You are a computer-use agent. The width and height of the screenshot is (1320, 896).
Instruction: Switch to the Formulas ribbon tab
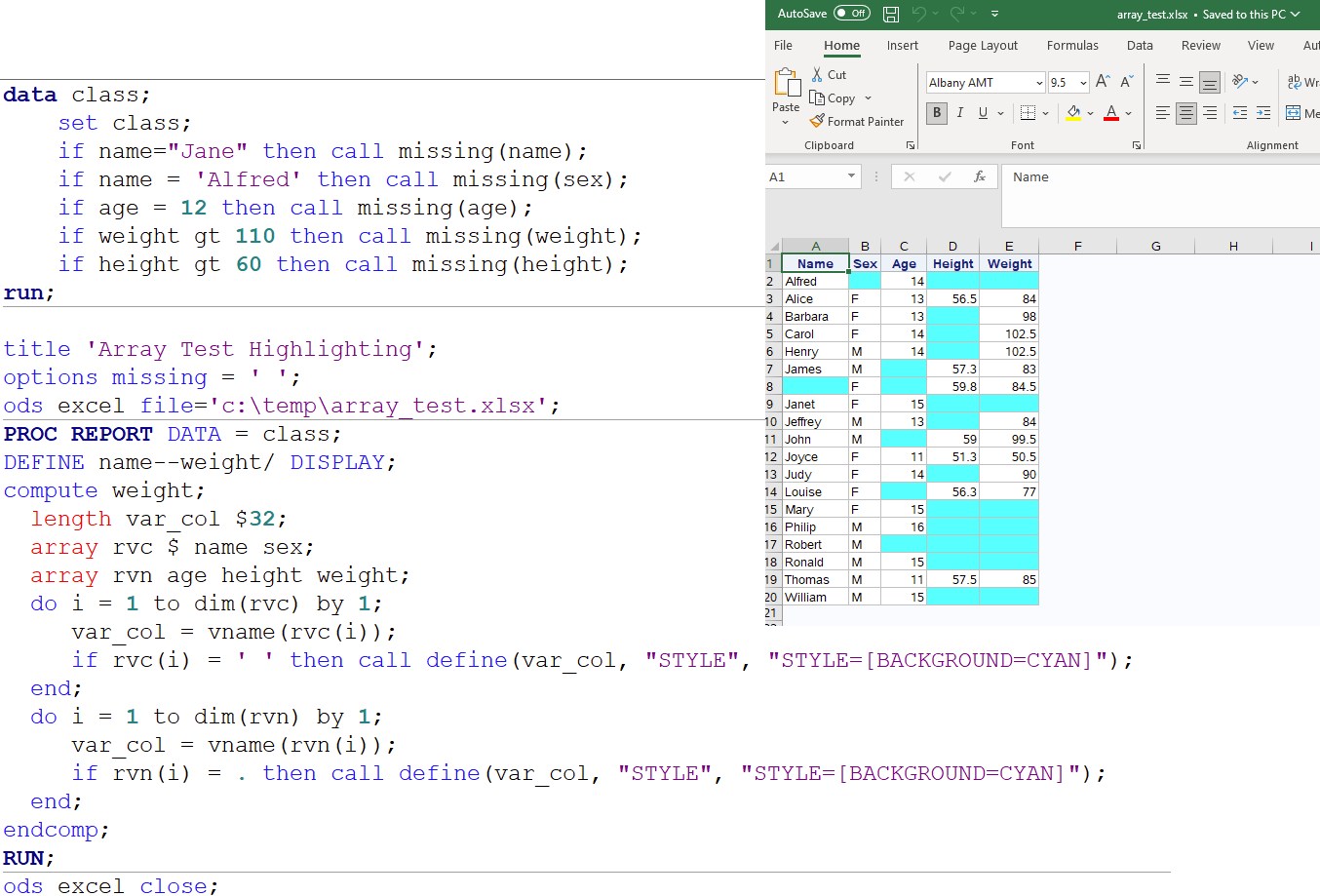[x=1072, y=45]
